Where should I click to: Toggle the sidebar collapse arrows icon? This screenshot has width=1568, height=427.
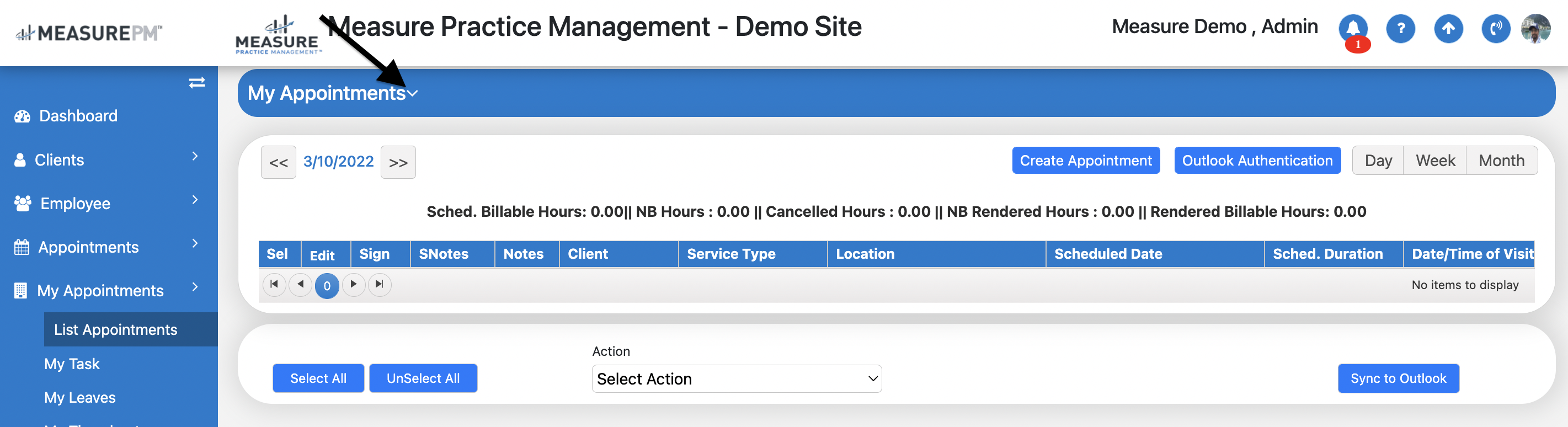click(x=196, y=83)
